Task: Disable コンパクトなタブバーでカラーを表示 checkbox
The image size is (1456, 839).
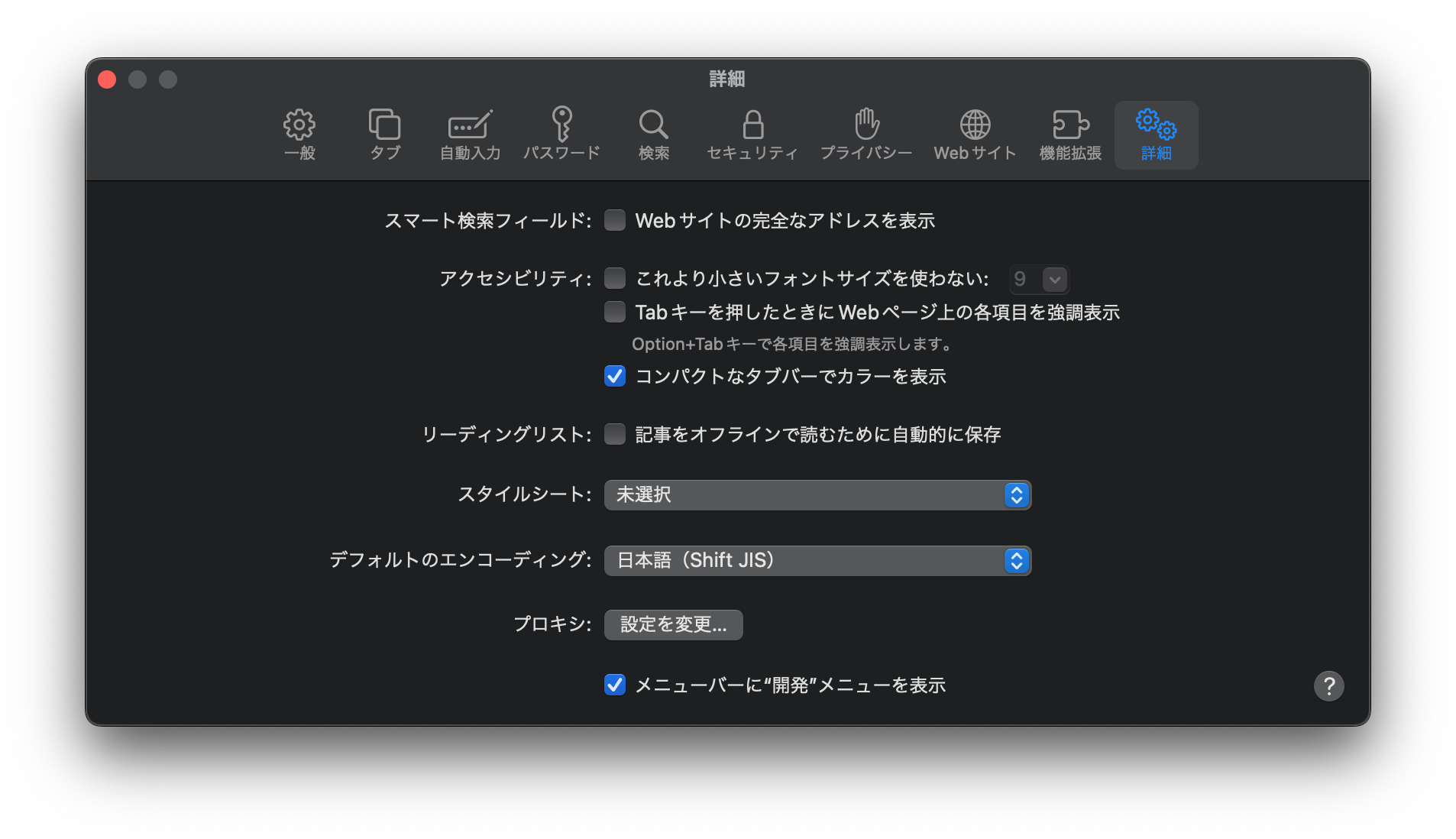Action: click(x=615, y=377)
